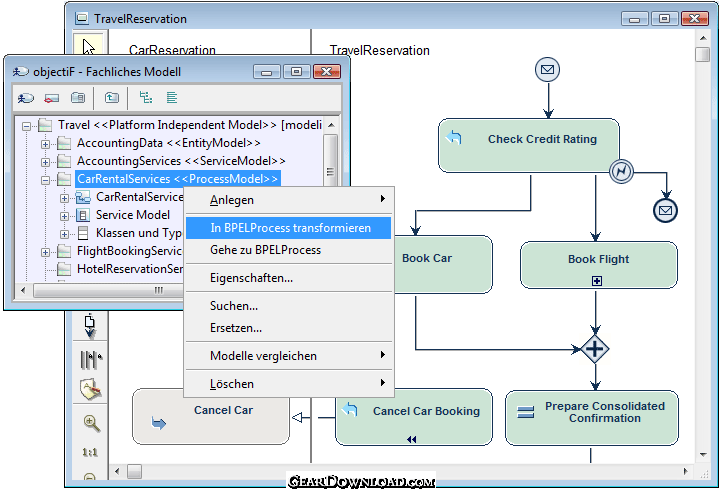Image resolution: width=722 pixels, height=490 pixels.
Task: Open the Anlegen submenu
Action: [289, 200]
